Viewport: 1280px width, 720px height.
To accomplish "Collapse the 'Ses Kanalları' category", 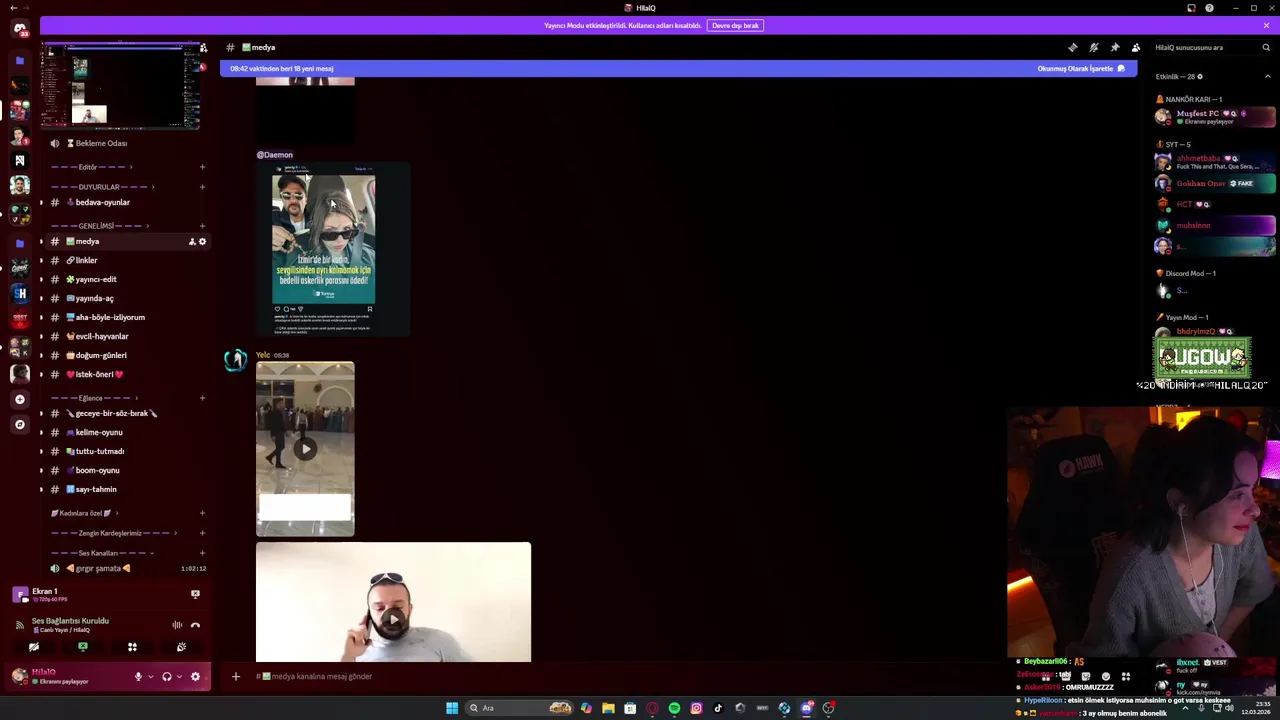I will 100,553.
